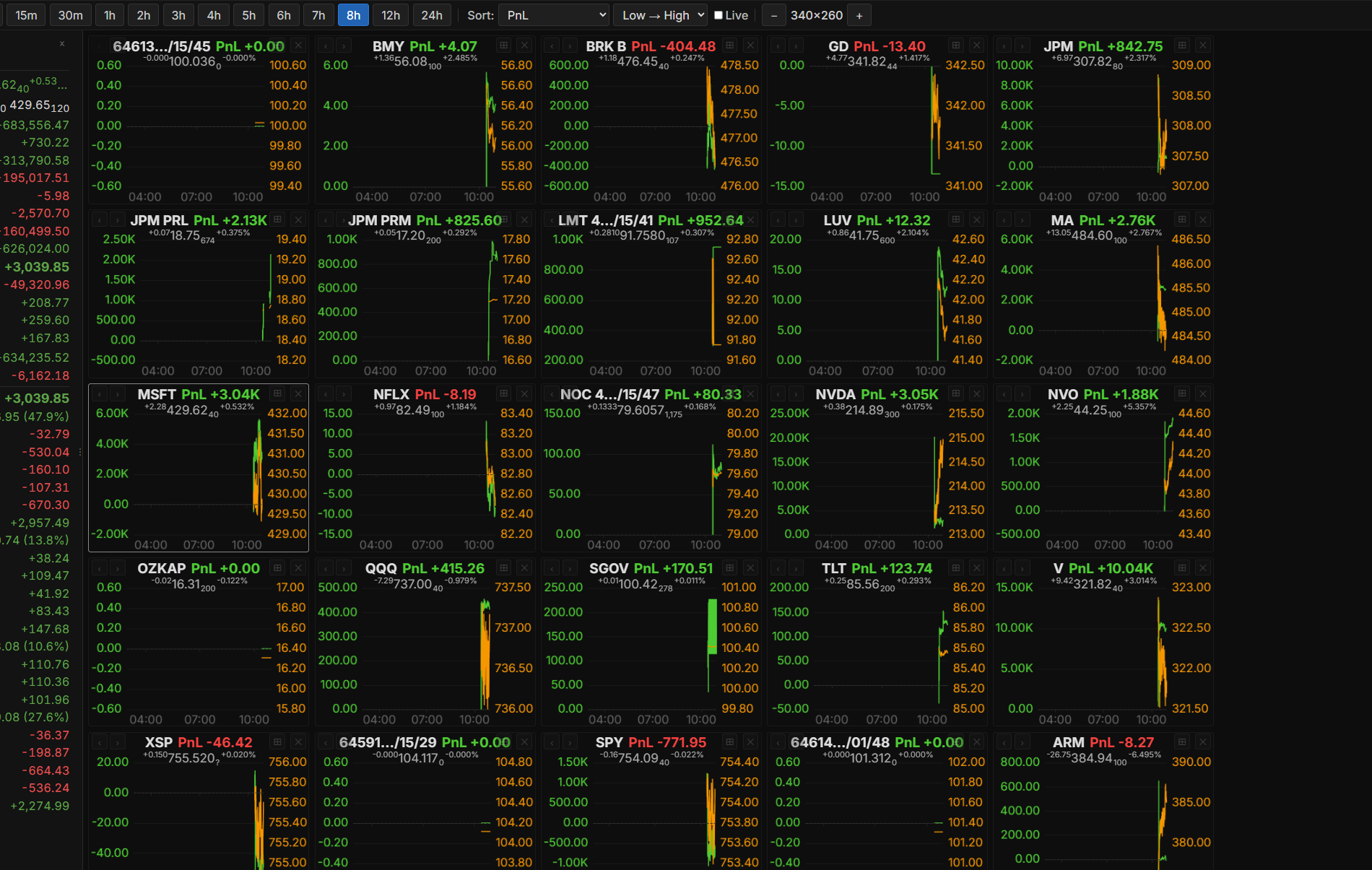Click the -5.98 value in the left panel
Screen dimensions: 1372x870
[x=53, y=196]
